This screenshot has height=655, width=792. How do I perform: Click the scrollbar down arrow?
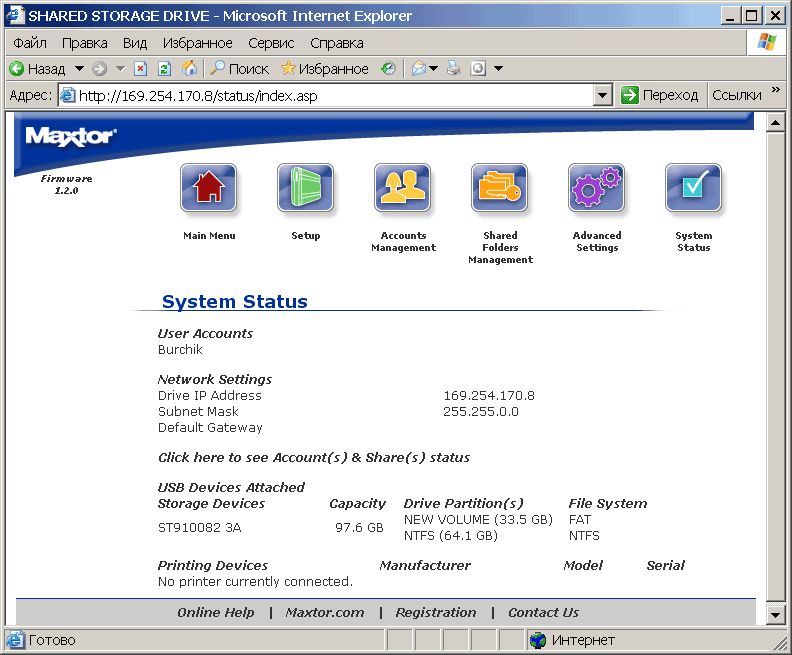pyautogui.click(x=774, y=614)
